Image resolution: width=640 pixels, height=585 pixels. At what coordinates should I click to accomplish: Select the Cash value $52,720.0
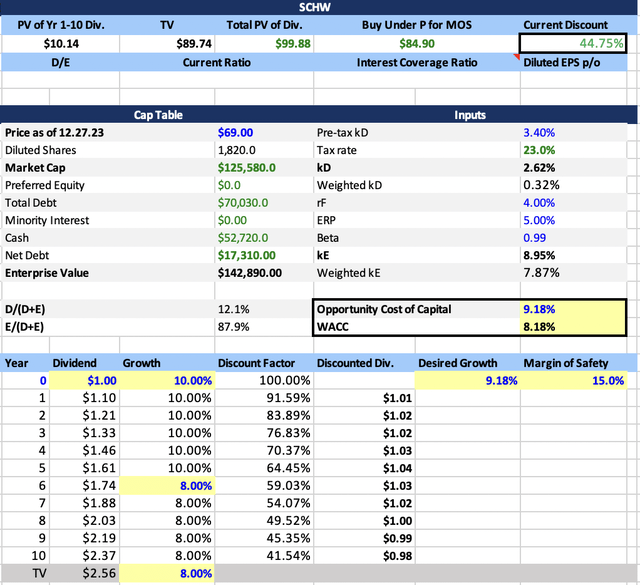[264, 238]
